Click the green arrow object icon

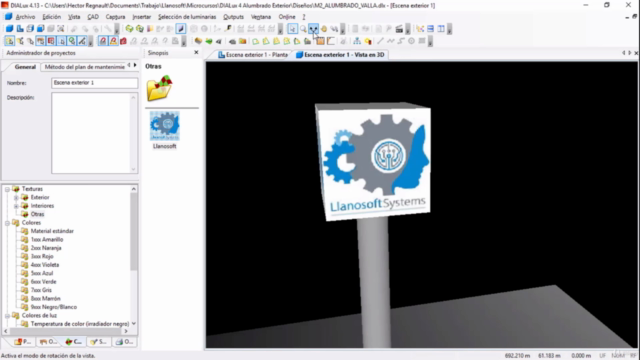point(209,41)
